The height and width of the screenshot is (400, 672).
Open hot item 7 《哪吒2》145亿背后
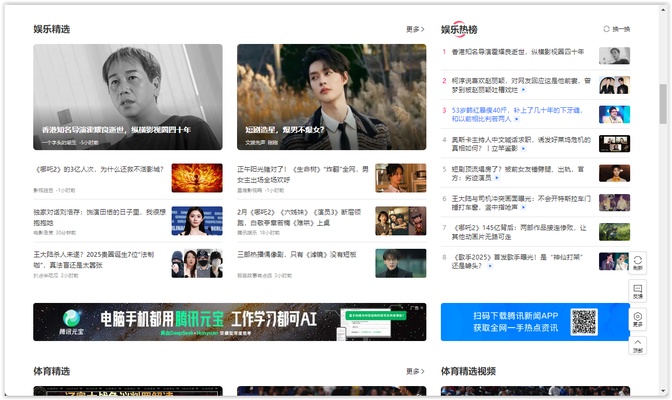[x=519, y=232]
